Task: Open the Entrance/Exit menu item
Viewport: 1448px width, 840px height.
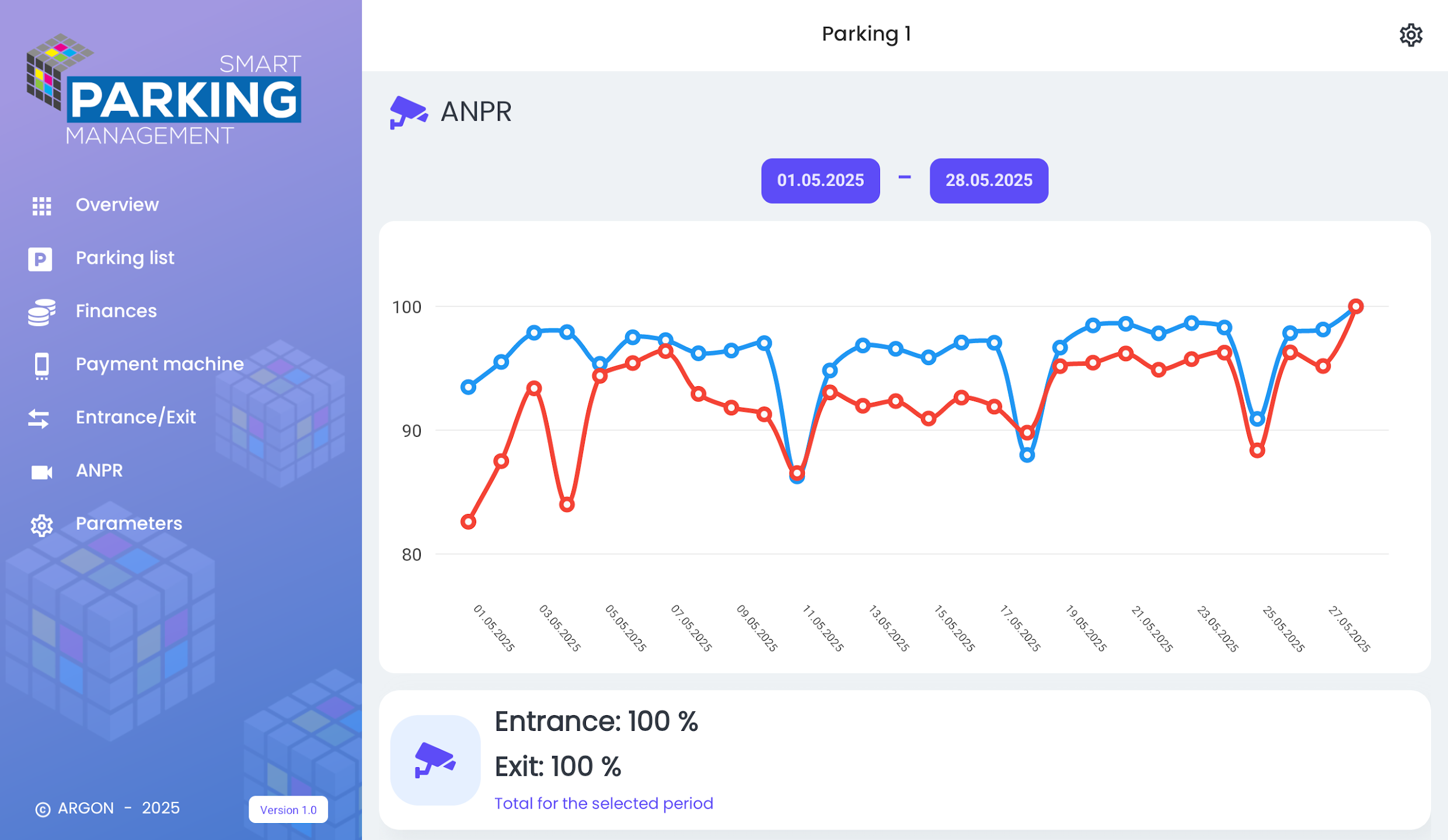Action: [135, 417]
